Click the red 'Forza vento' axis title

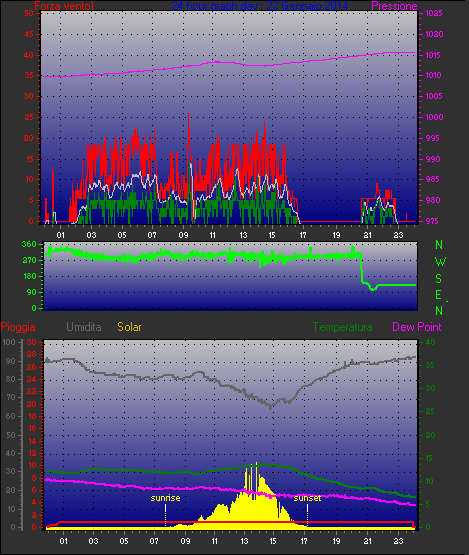coord(64,6)
